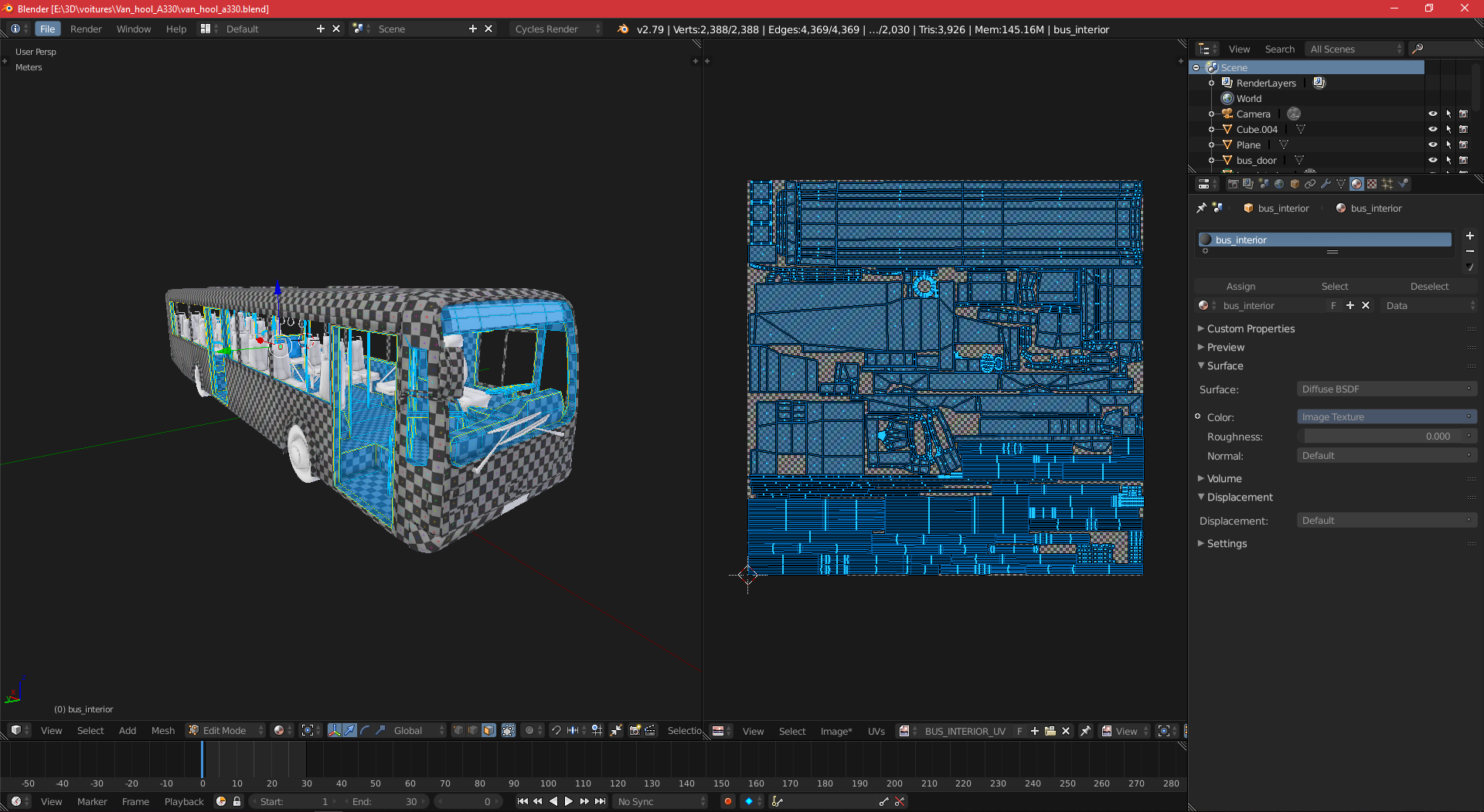Open the UVs menu in image editor
Image resolution: width=1484 pixels, height=812 pixels.
(x=876, y=732)
